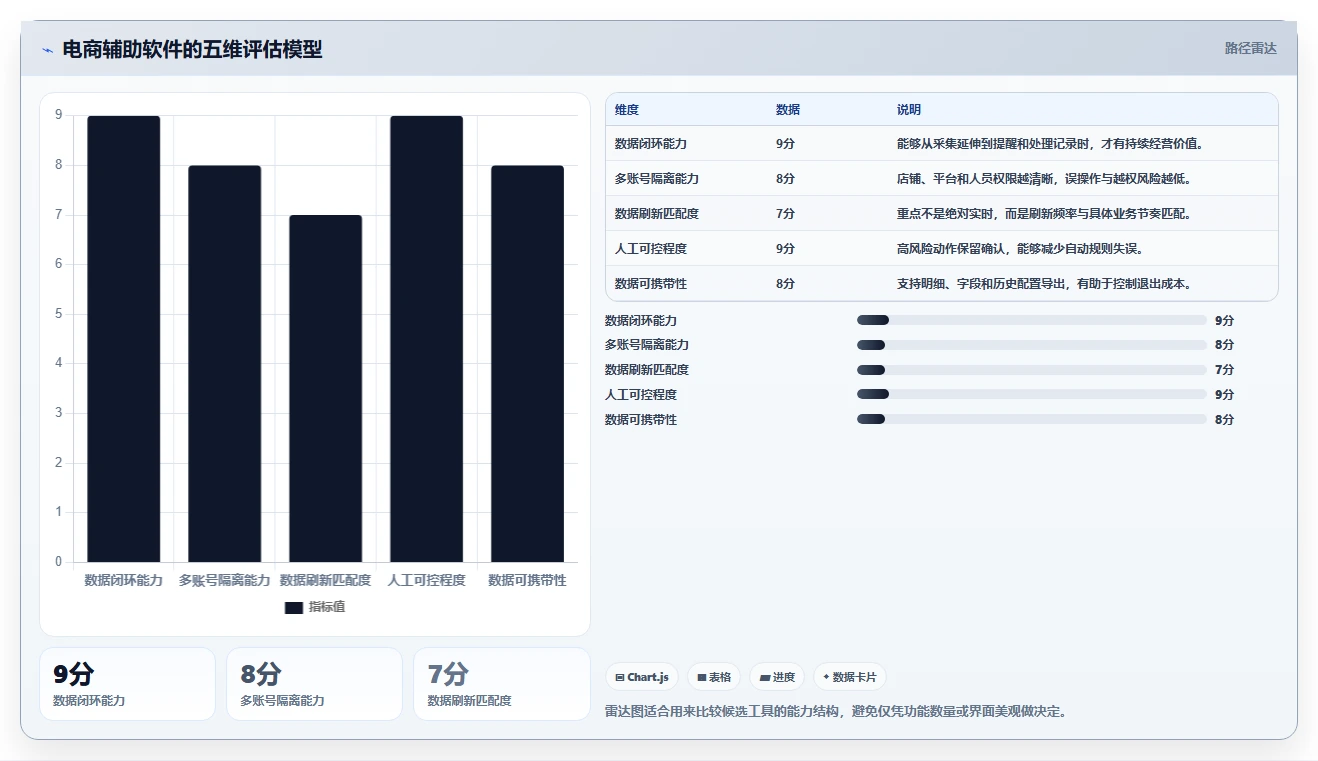Click description starting 重点不是绝对实时
This screenshot has width=1318, height=761.
1044,214
